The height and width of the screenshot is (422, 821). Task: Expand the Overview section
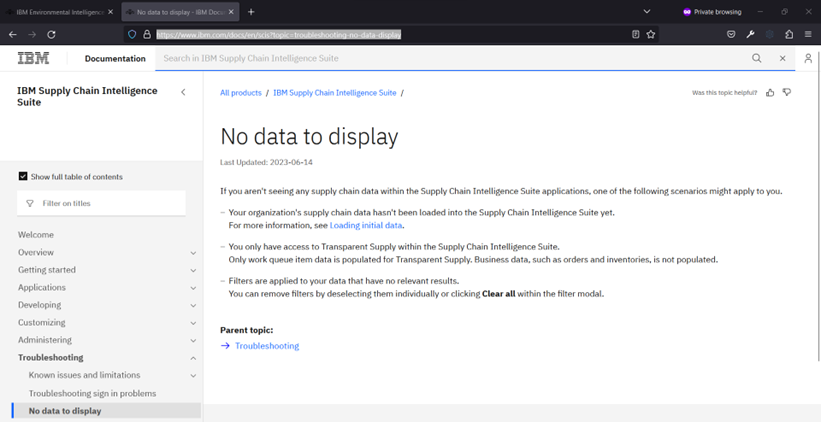[193, 253]
